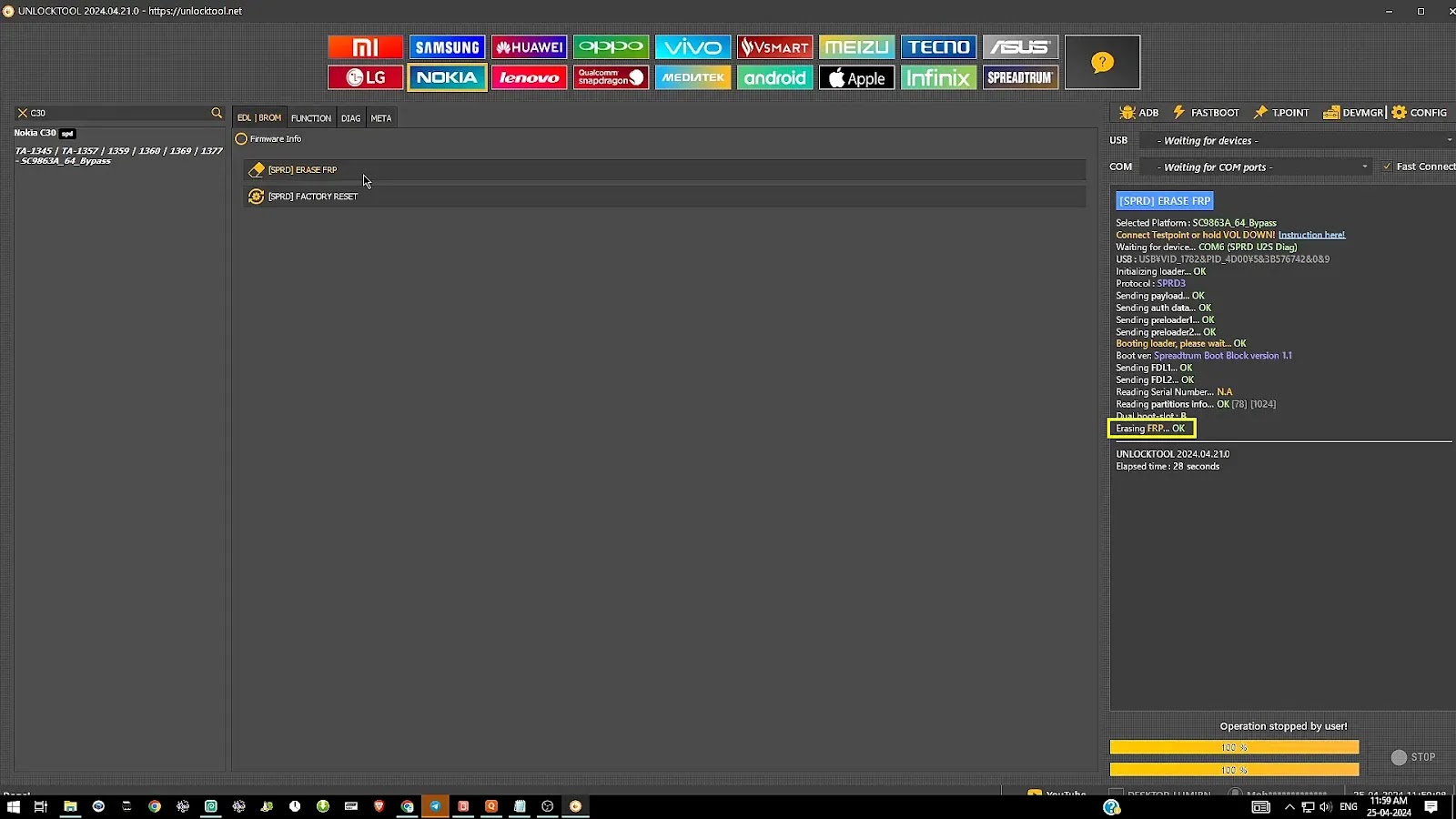
Task: Select the android brand logo
Action: pyautogui.click(x=774, y=77)
